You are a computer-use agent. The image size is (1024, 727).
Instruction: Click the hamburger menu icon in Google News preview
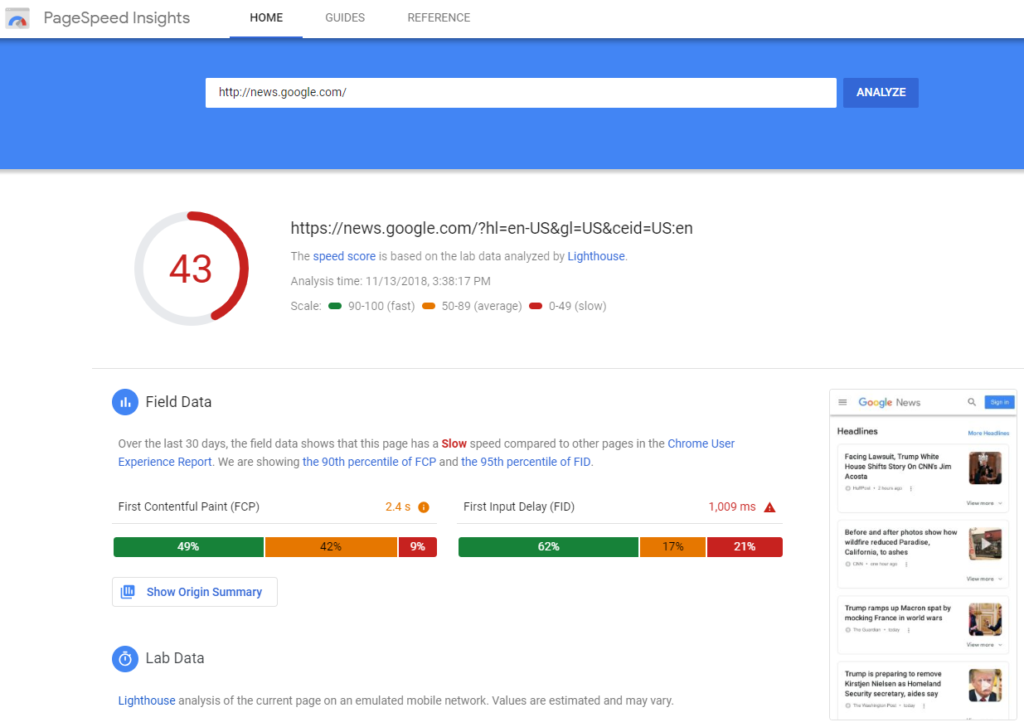[842, 402]
